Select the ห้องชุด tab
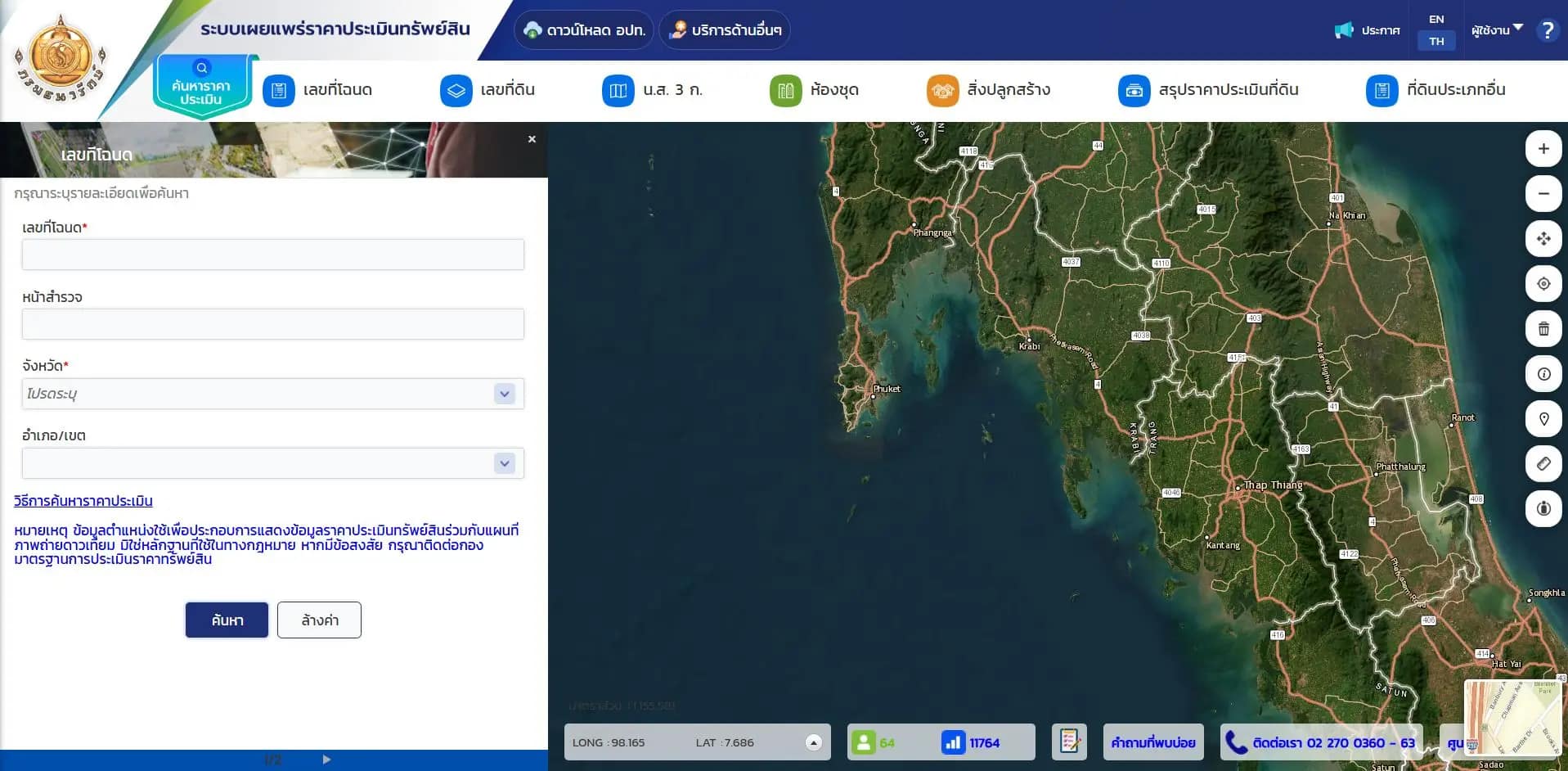Image resolution: width=1568 pixels, height=771 pixels. 815,90
